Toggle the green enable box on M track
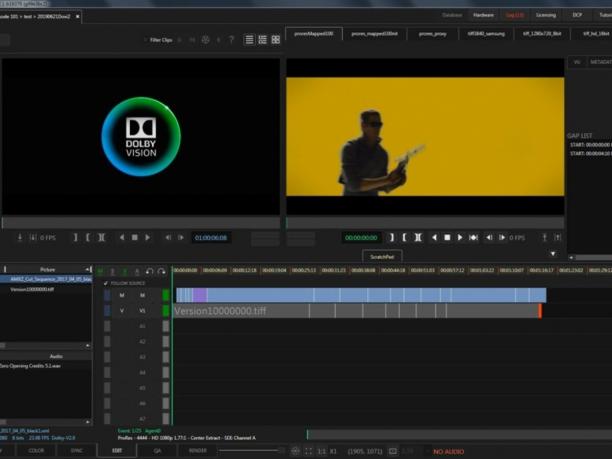 (166, 295)
